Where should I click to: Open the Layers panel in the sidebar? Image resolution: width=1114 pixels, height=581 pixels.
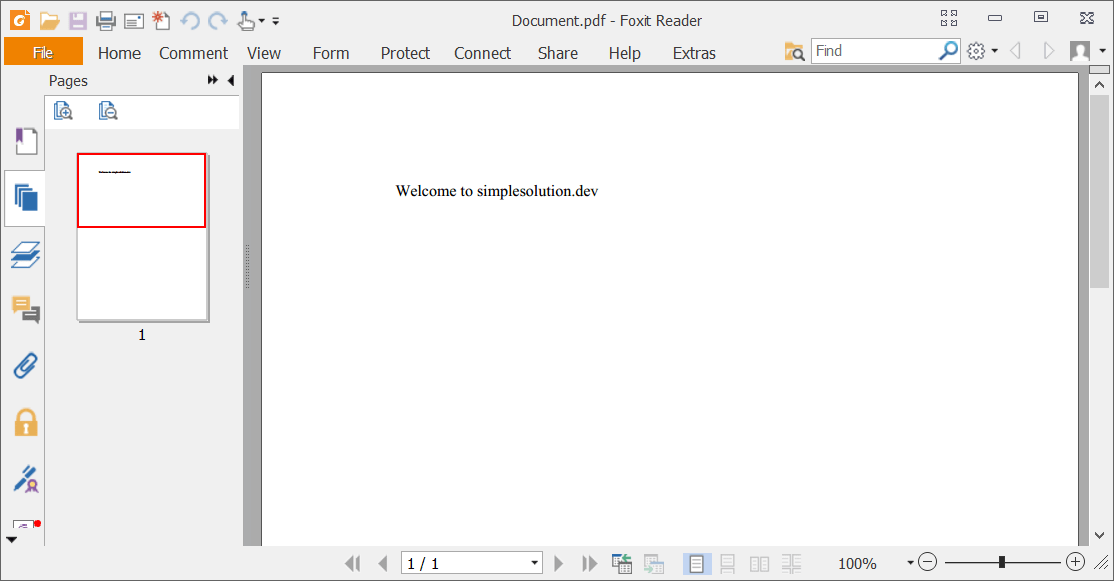point(25,255)
